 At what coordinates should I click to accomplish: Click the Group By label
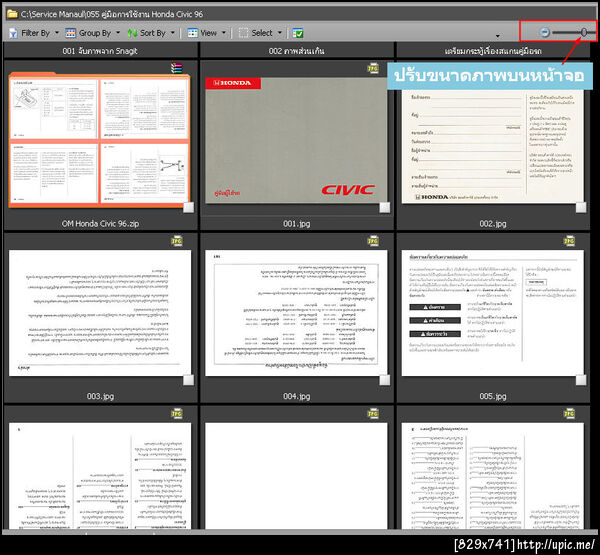click(95, 33)
